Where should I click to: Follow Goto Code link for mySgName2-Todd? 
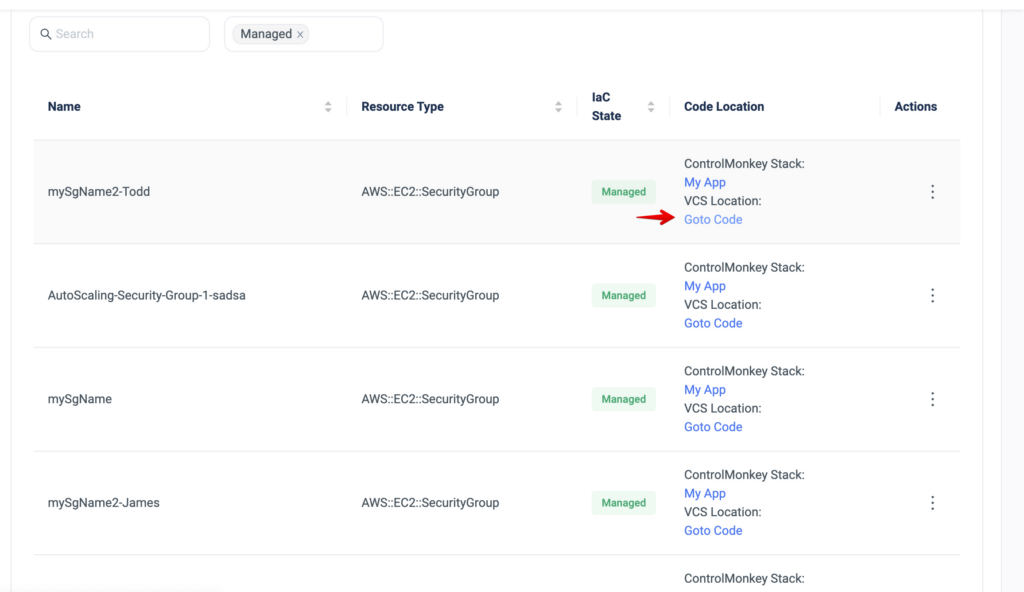(713, 220)
